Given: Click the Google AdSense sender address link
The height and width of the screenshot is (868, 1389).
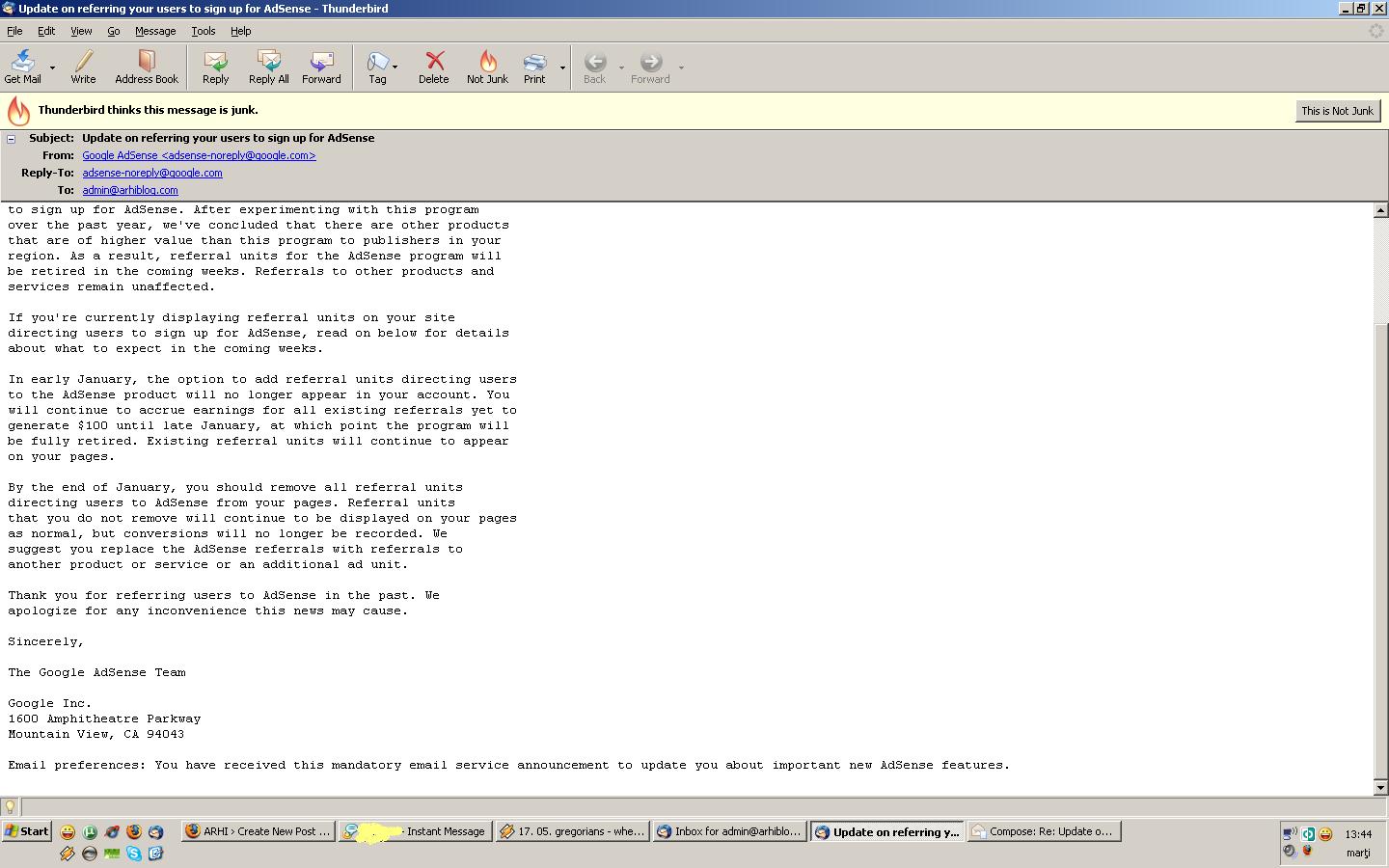Looking at the screenshot, I should [199, 155].
